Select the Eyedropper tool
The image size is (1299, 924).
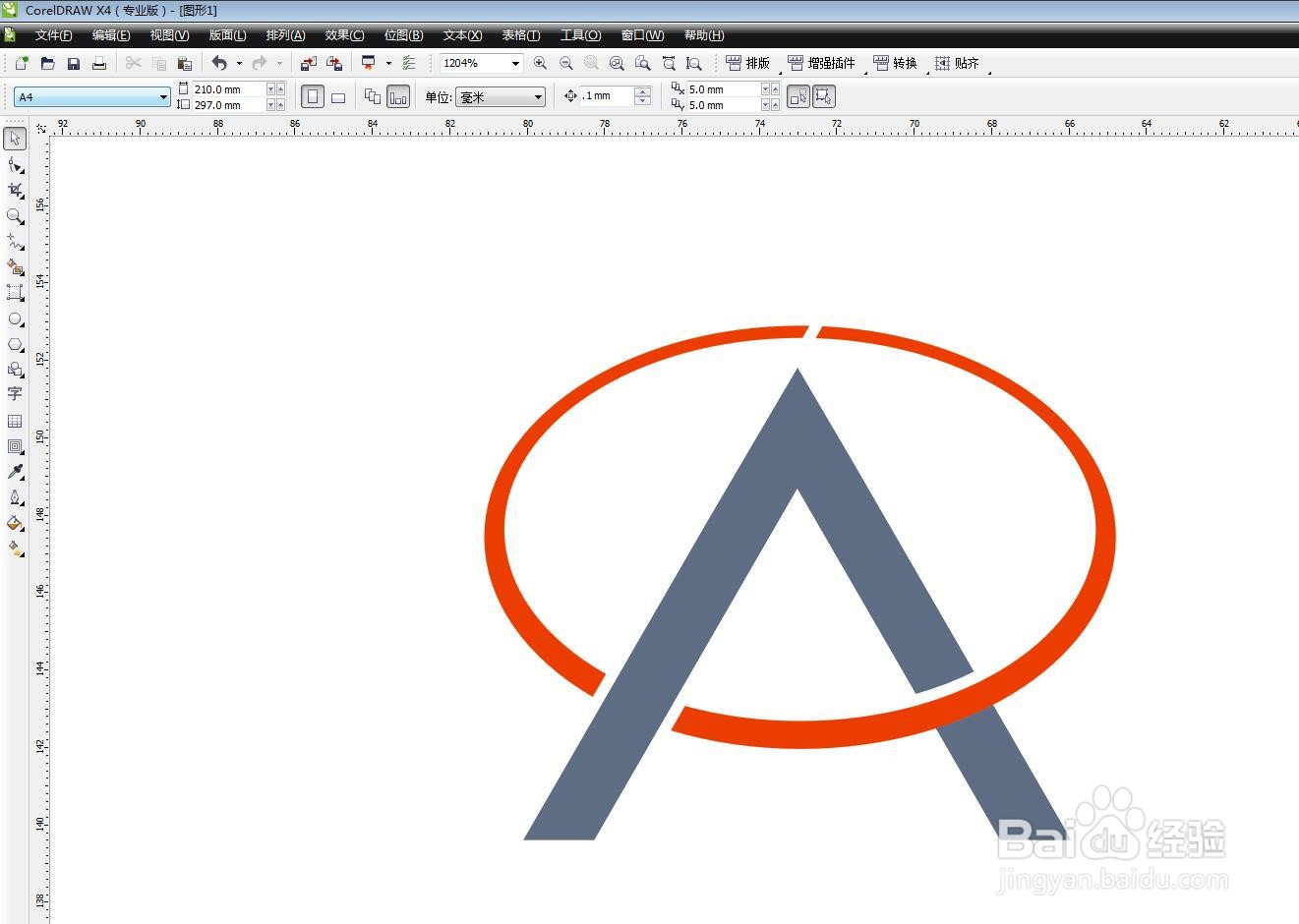15,472
